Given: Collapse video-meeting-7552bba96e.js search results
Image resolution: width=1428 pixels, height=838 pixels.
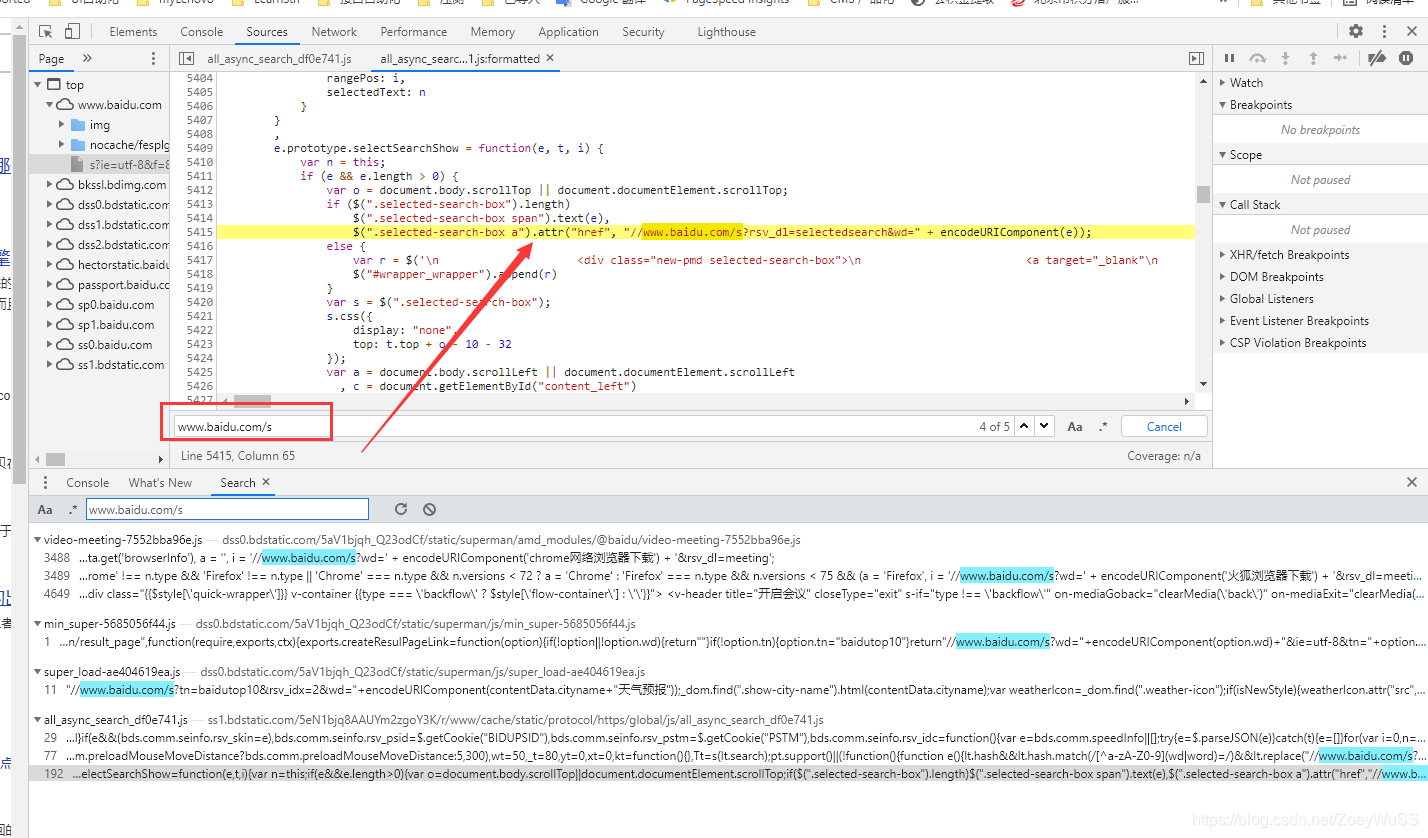Looking at the screenshot, I should pos(38,540).
